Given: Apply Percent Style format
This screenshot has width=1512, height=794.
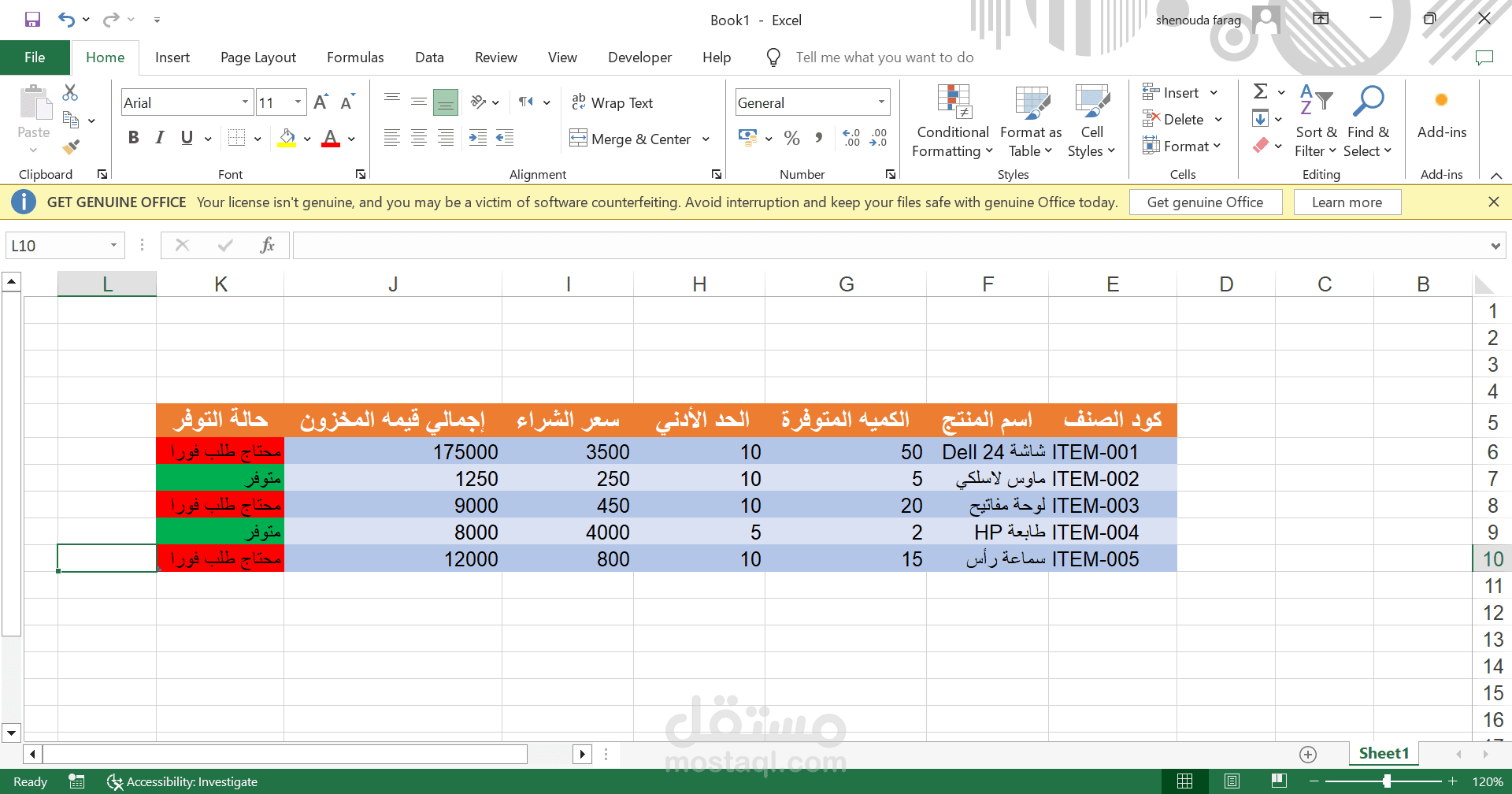Looking at the screenshot, I should tap(792, 139).
